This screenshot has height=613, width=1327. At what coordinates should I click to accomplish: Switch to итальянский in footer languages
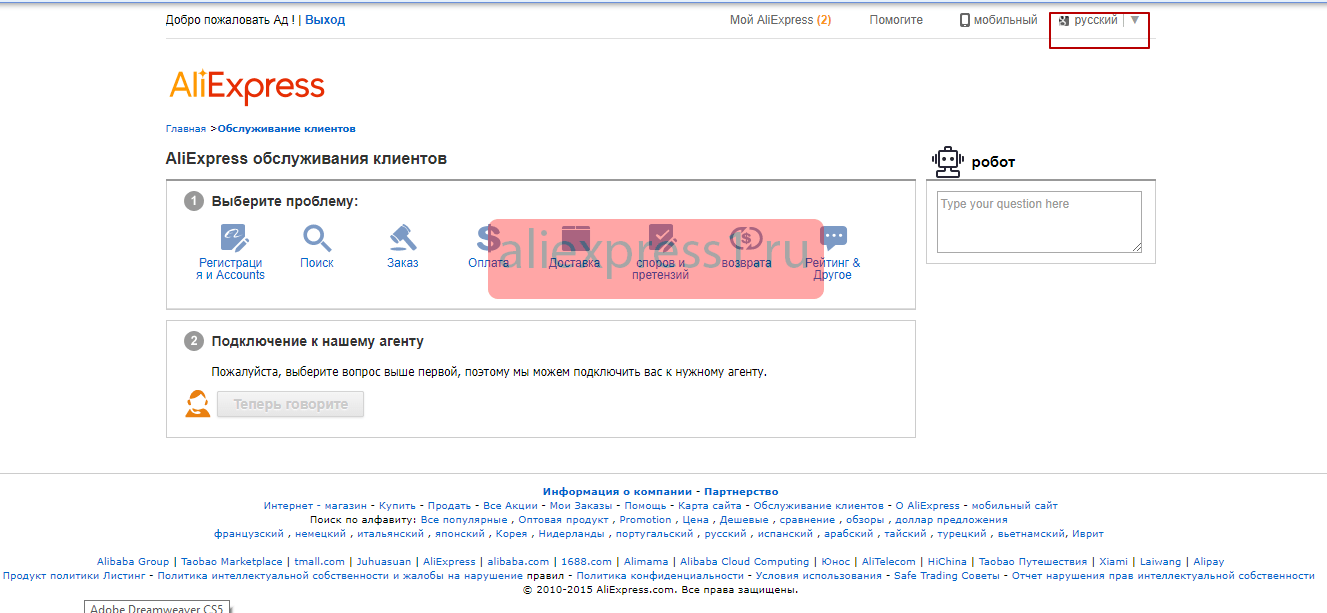(391, 534)
